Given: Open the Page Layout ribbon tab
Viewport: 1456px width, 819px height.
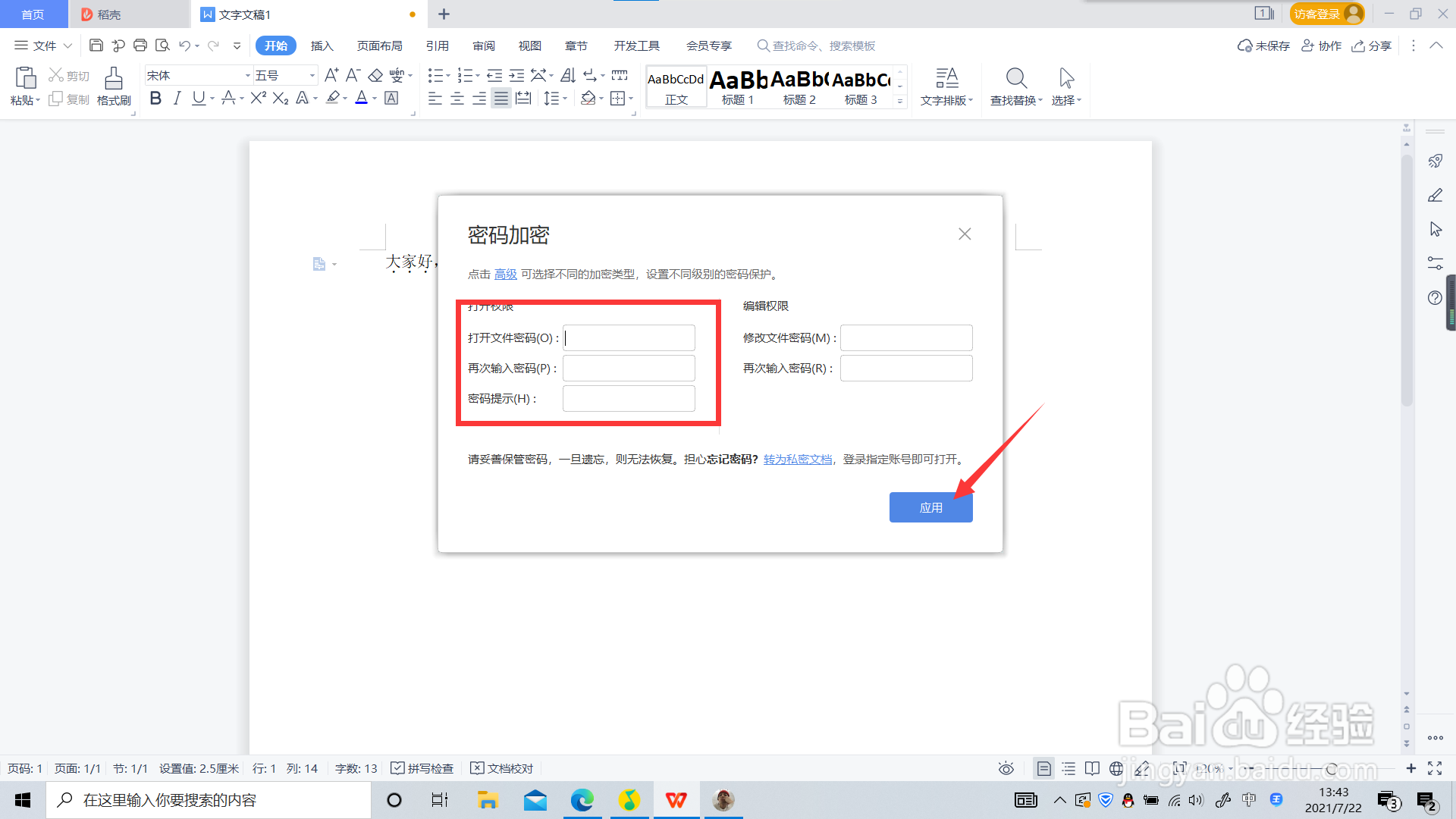Looking at the screenshot, I should (379, 45).
